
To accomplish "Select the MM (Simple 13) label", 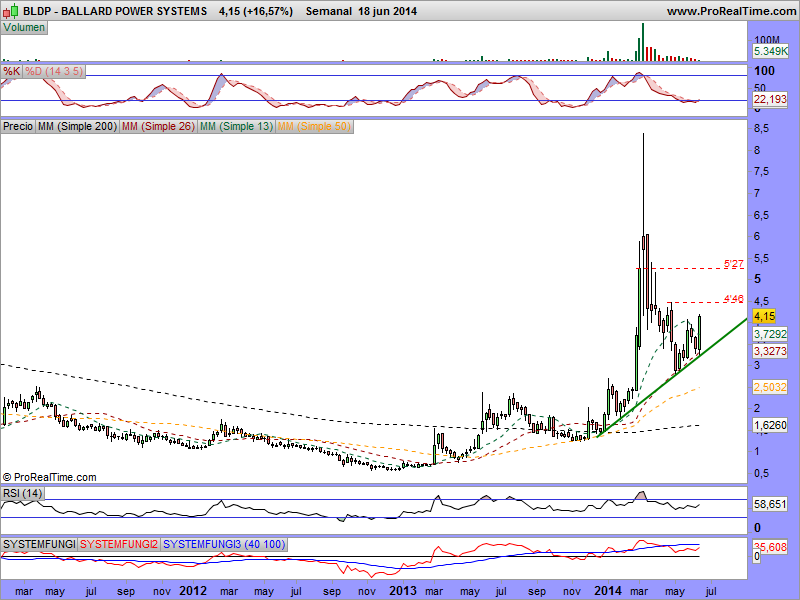I will point(237,127).
